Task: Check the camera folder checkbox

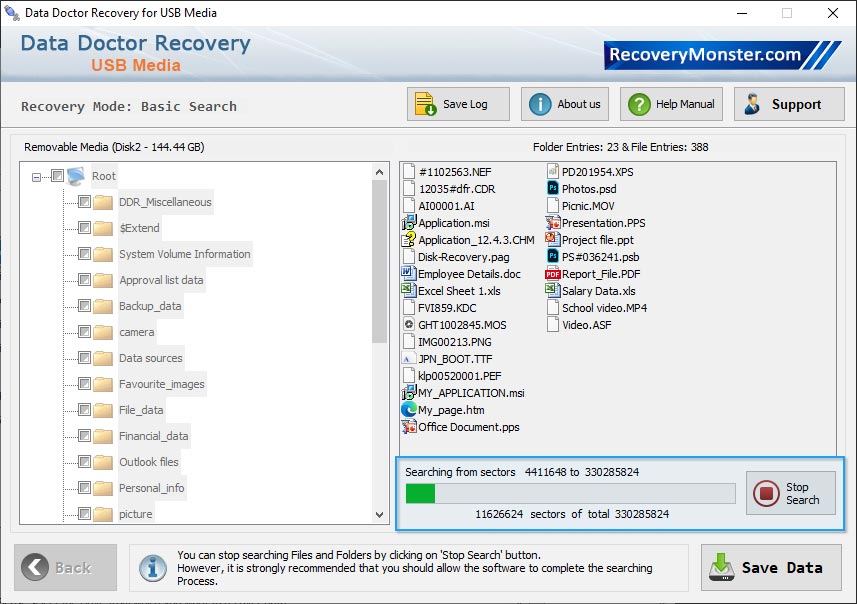Action: [x=85, y=332]
